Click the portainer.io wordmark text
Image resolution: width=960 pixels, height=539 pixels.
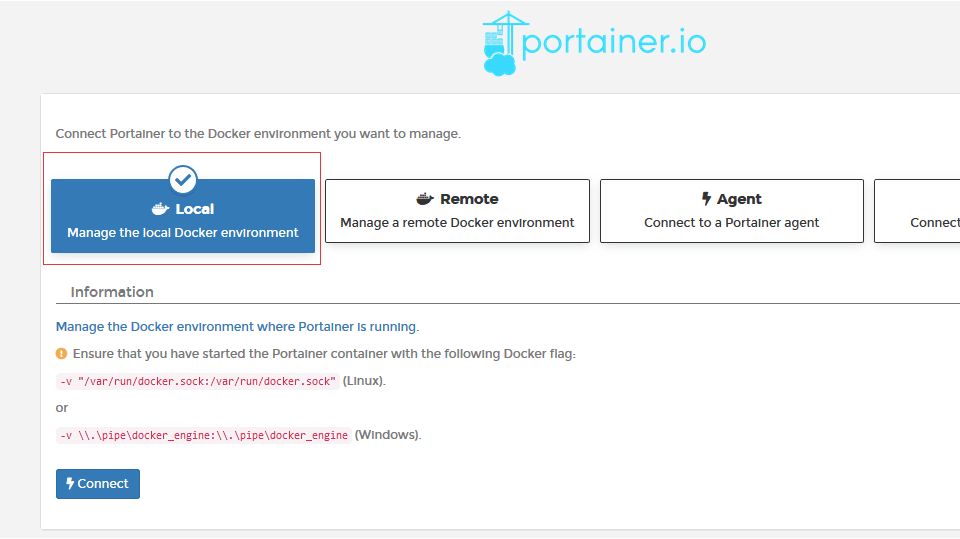pyautogui.click(x=614, y=42)
